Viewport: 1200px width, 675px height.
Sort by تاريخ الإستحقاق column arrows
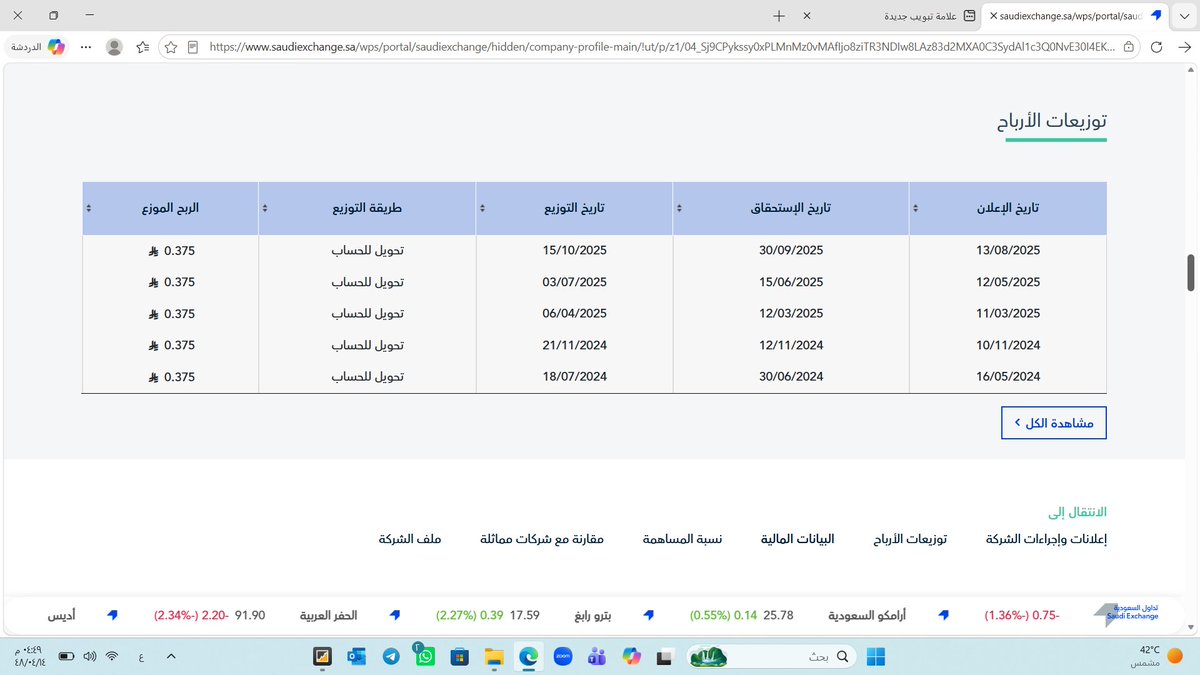[x=681, y=209]
